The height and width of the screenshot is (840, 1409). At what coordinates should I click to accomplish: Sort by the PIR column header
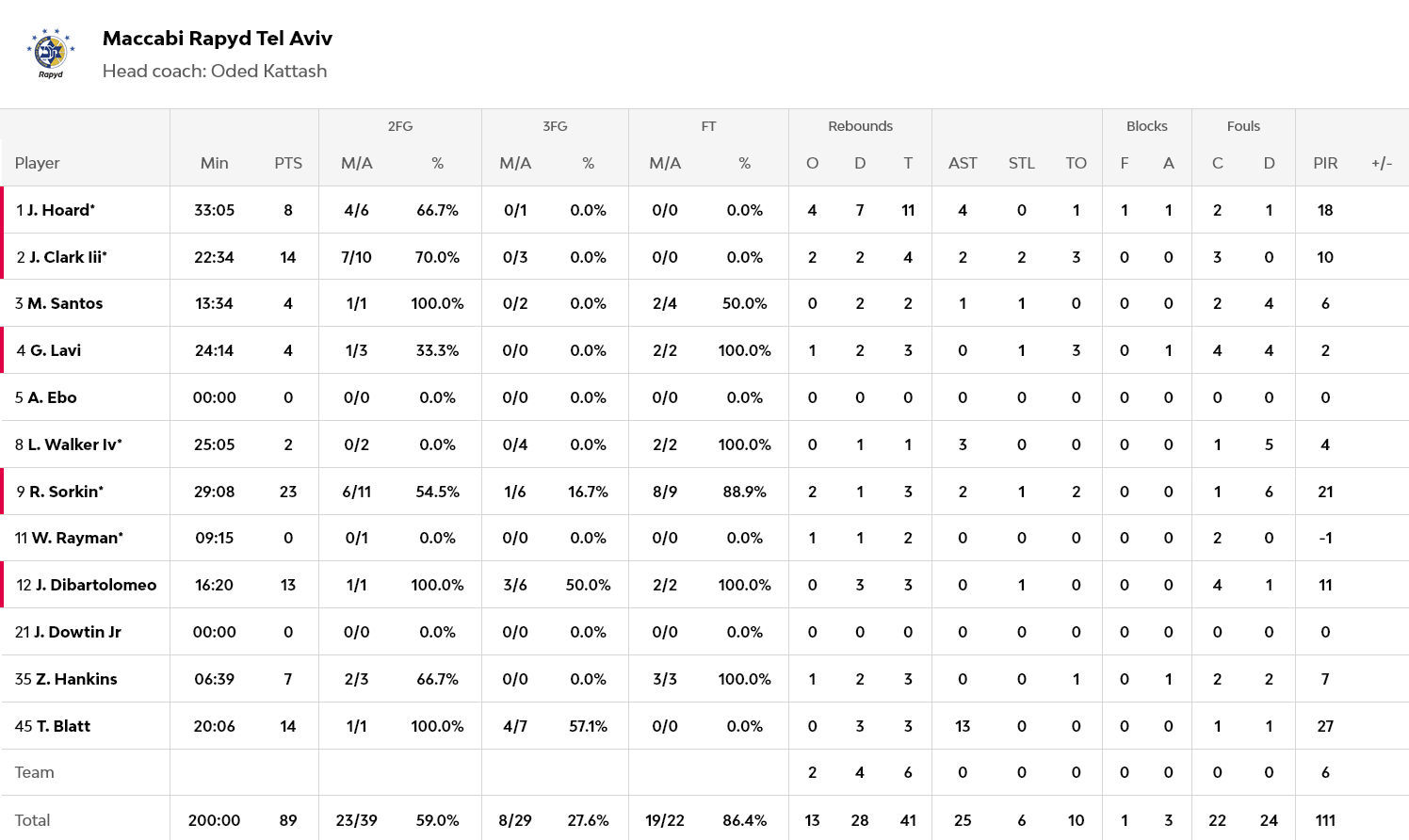[x=1325, y=163]
